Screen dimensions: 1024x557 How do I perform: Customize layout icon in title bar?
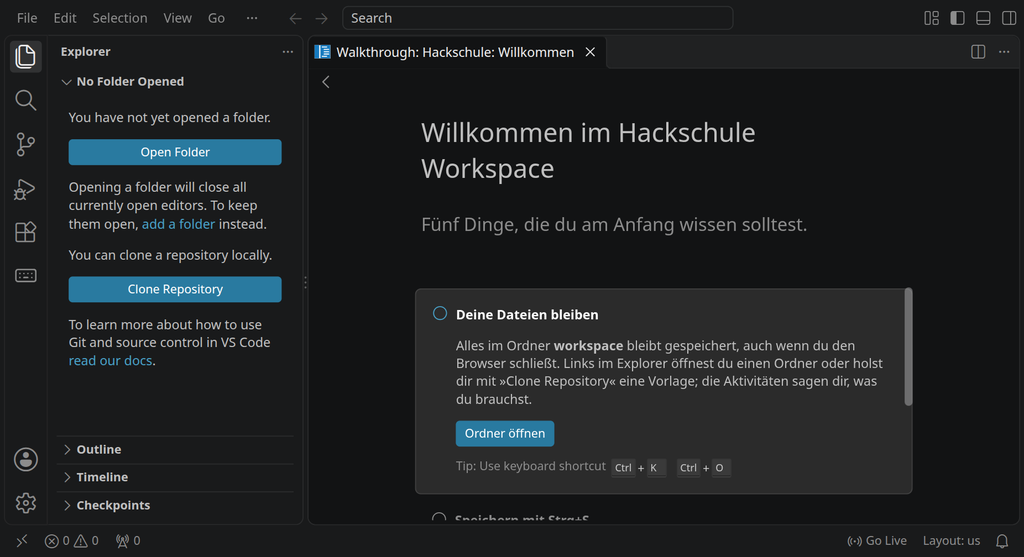click(x=931, y=18)
